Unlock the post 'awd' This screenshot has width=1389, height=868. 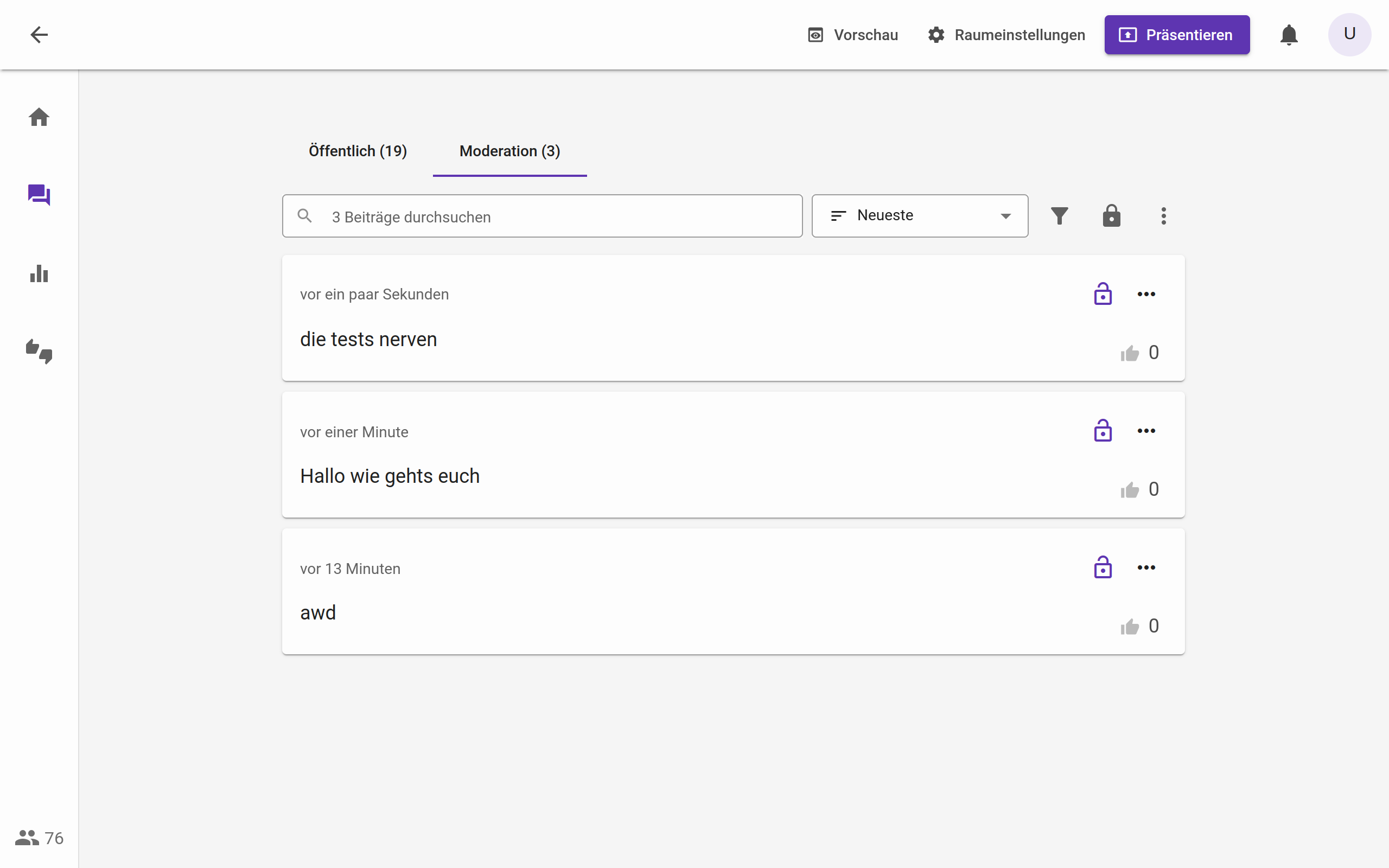pos(1103,567)
